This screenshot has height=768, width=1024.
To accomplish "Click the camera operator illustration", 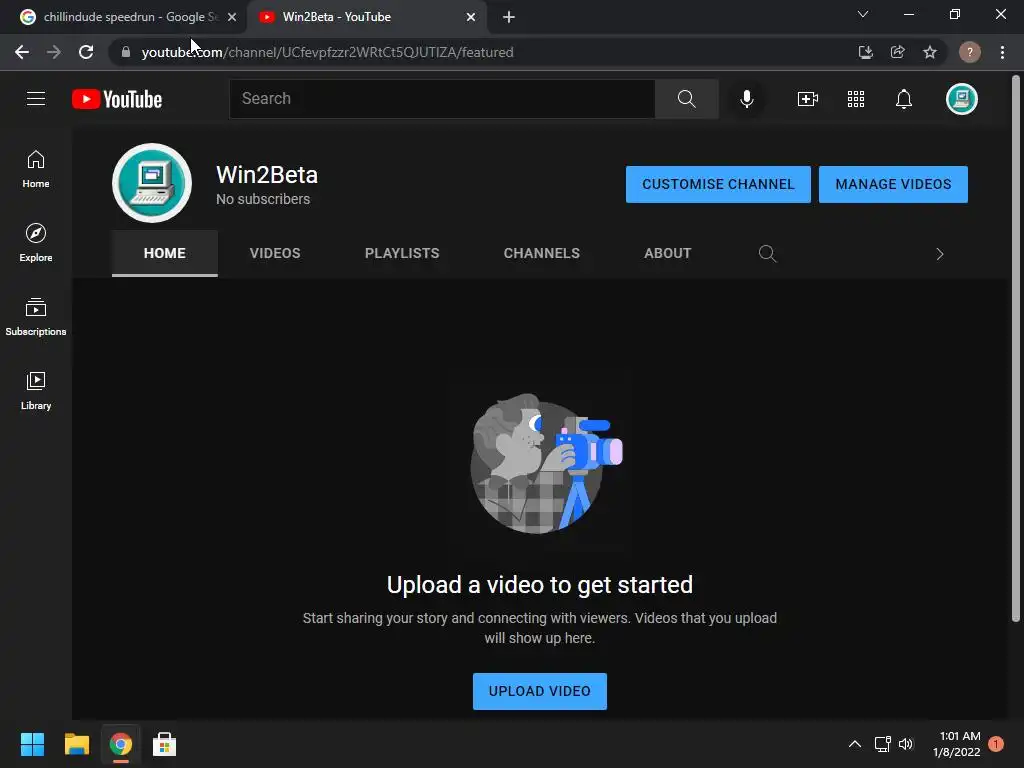I will pyautogui.click(x=546, y=463).
